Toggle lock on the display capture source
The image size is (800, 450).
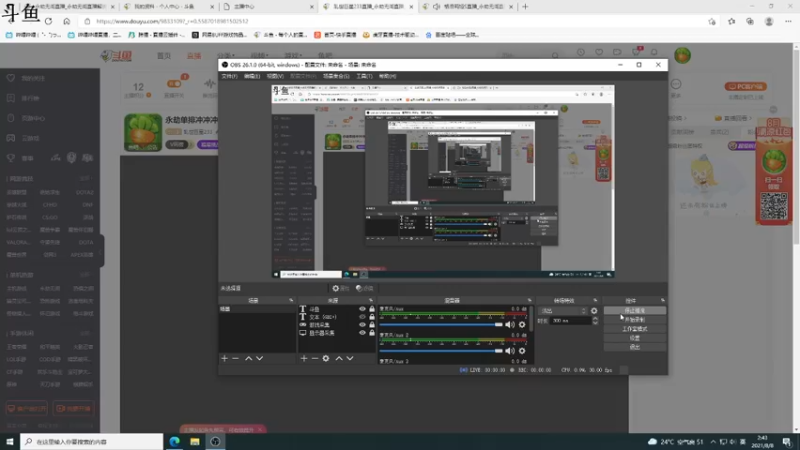(x=372, y=333)
